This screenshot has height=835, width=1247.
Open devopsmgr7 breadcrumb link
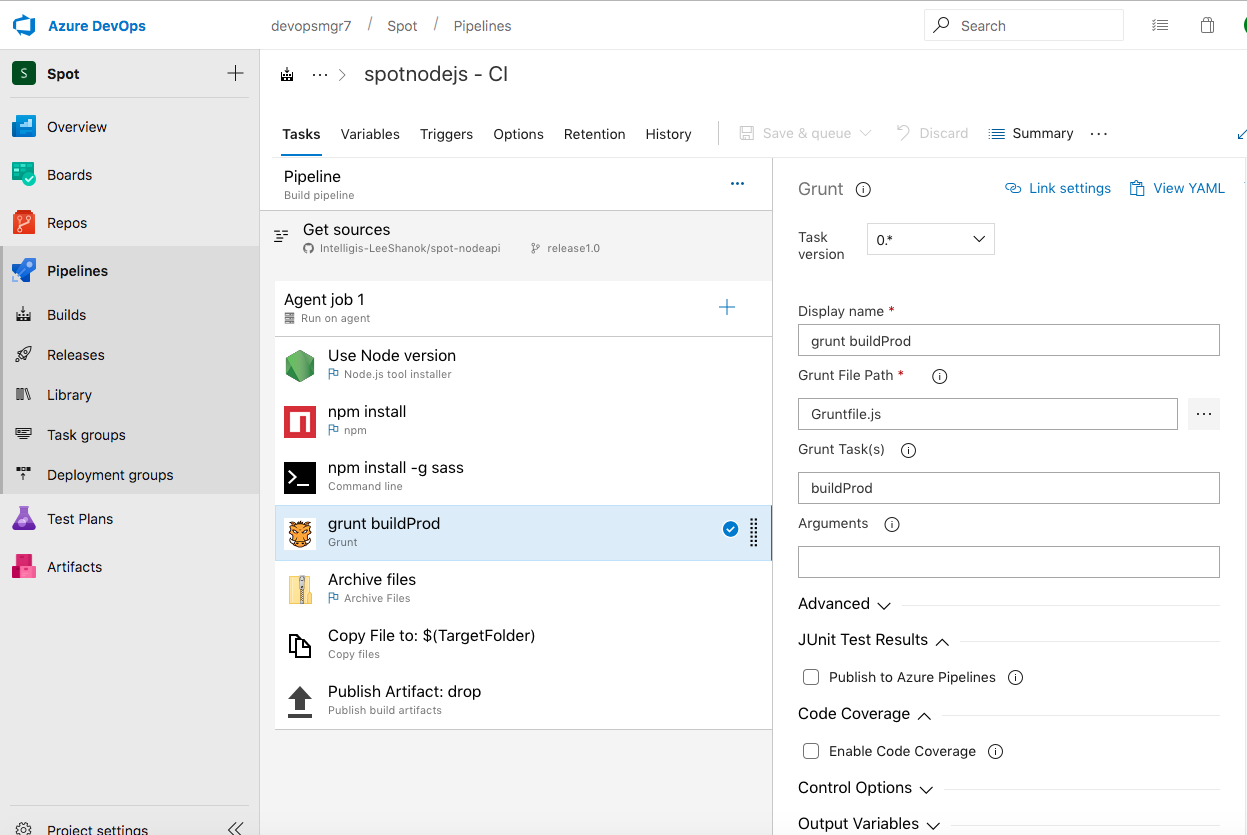pyautogui.click(x=311, y=26)
